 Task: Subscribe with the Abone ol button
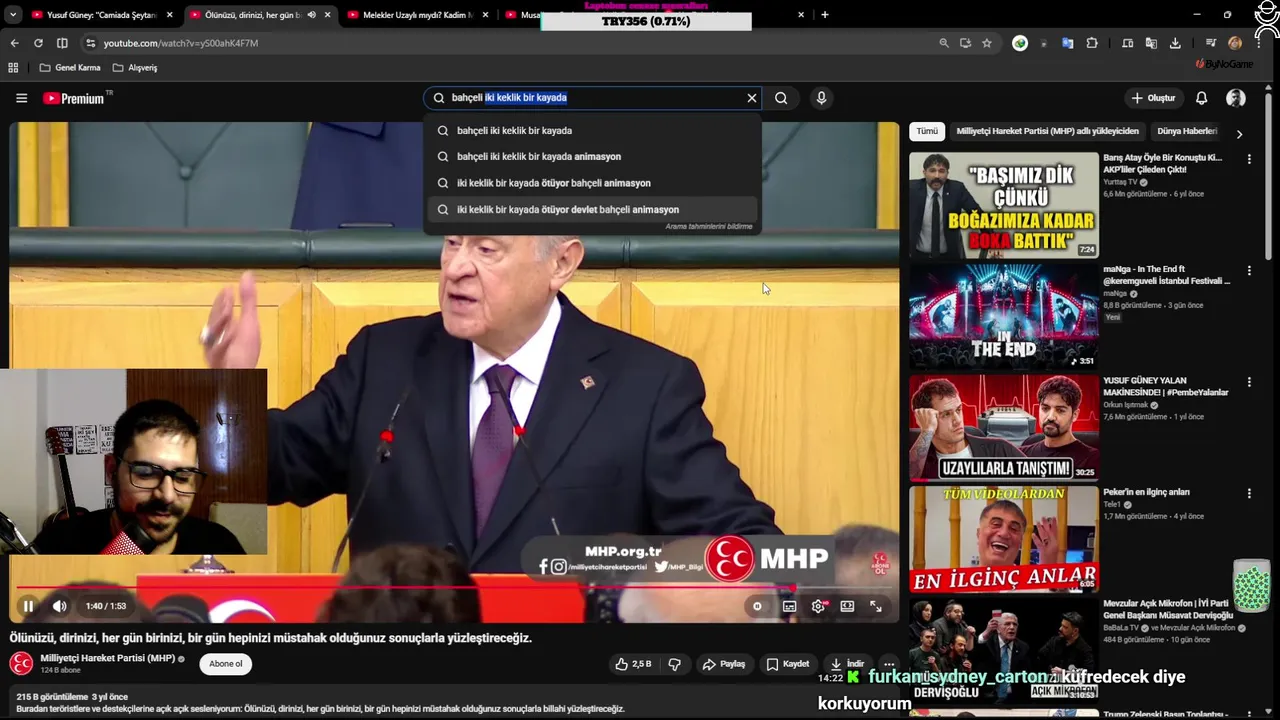226,664
